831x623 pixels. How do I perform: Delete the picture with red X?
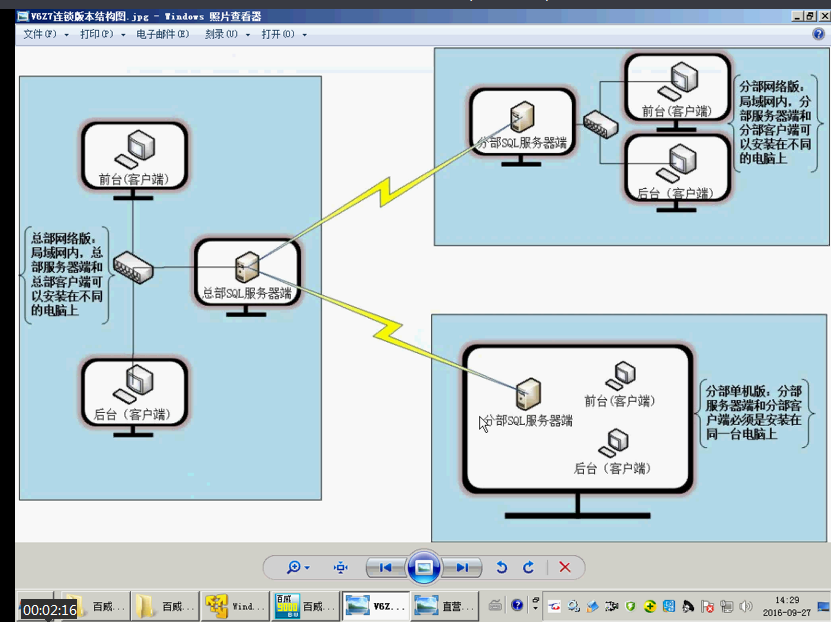565,567
